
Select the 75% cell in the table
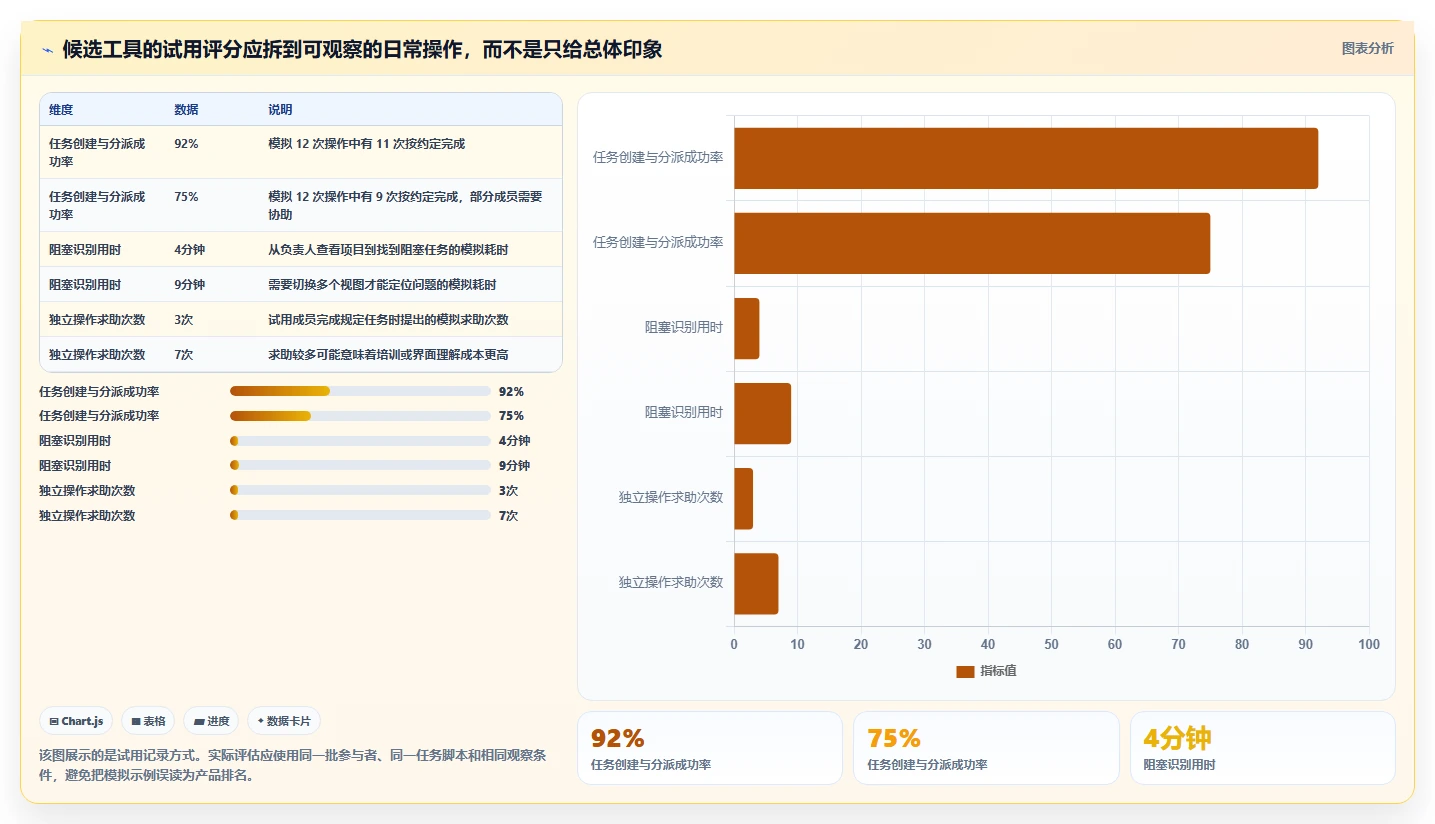coord(186,197)
